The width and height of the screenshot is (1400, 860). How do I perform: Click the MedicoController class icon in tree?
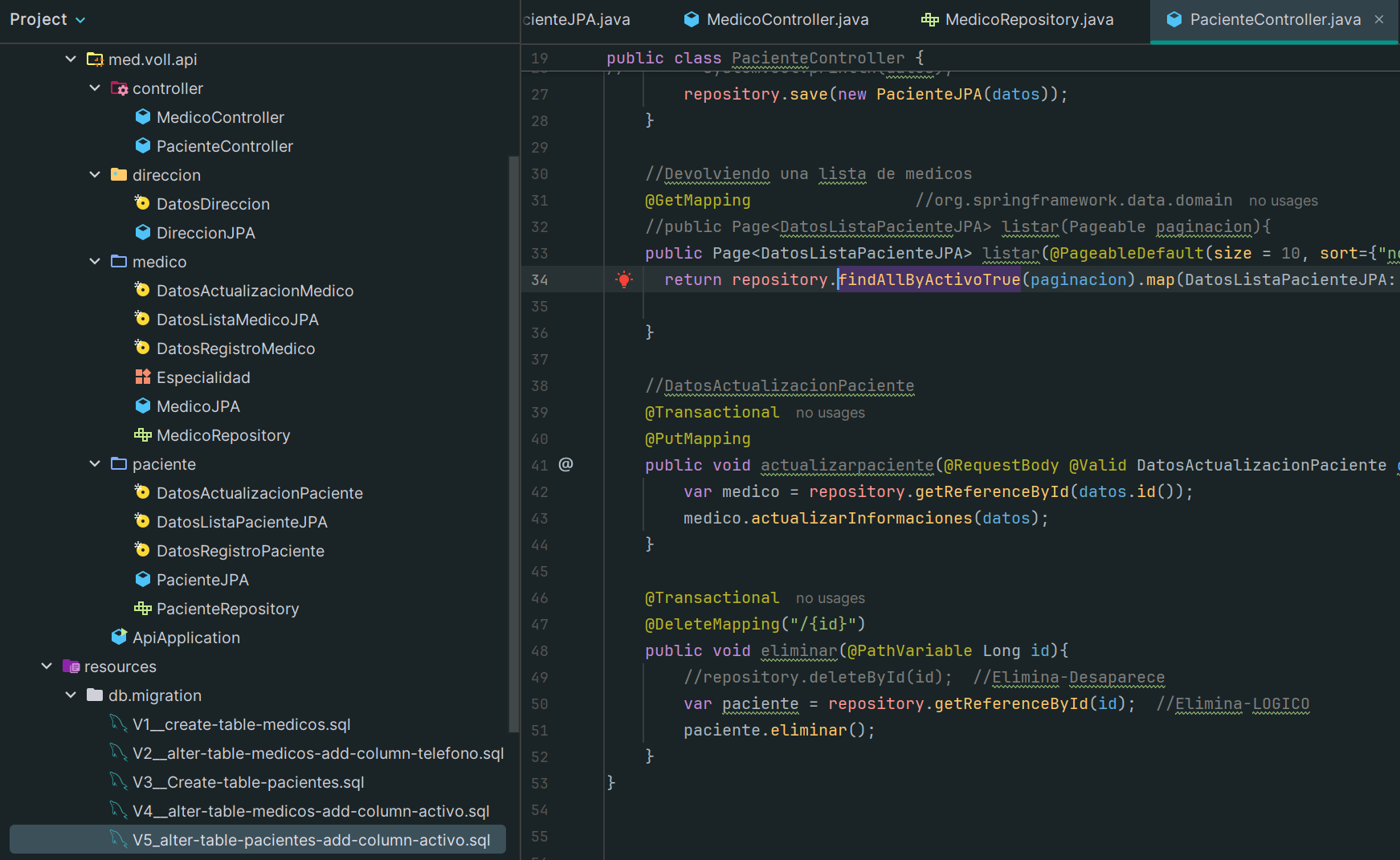tap(143, 117)
